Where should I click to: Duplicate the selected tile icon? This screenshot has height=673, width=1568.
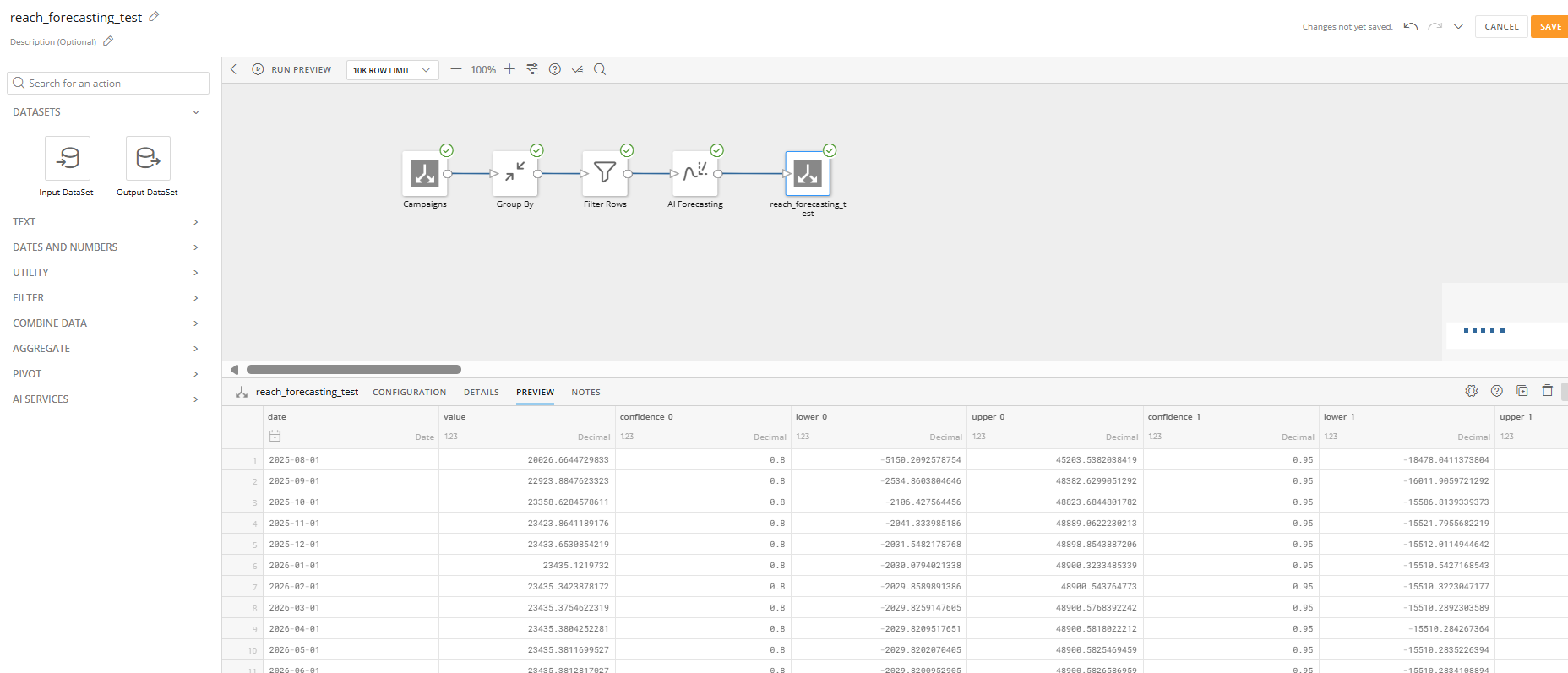(1522, 391)
